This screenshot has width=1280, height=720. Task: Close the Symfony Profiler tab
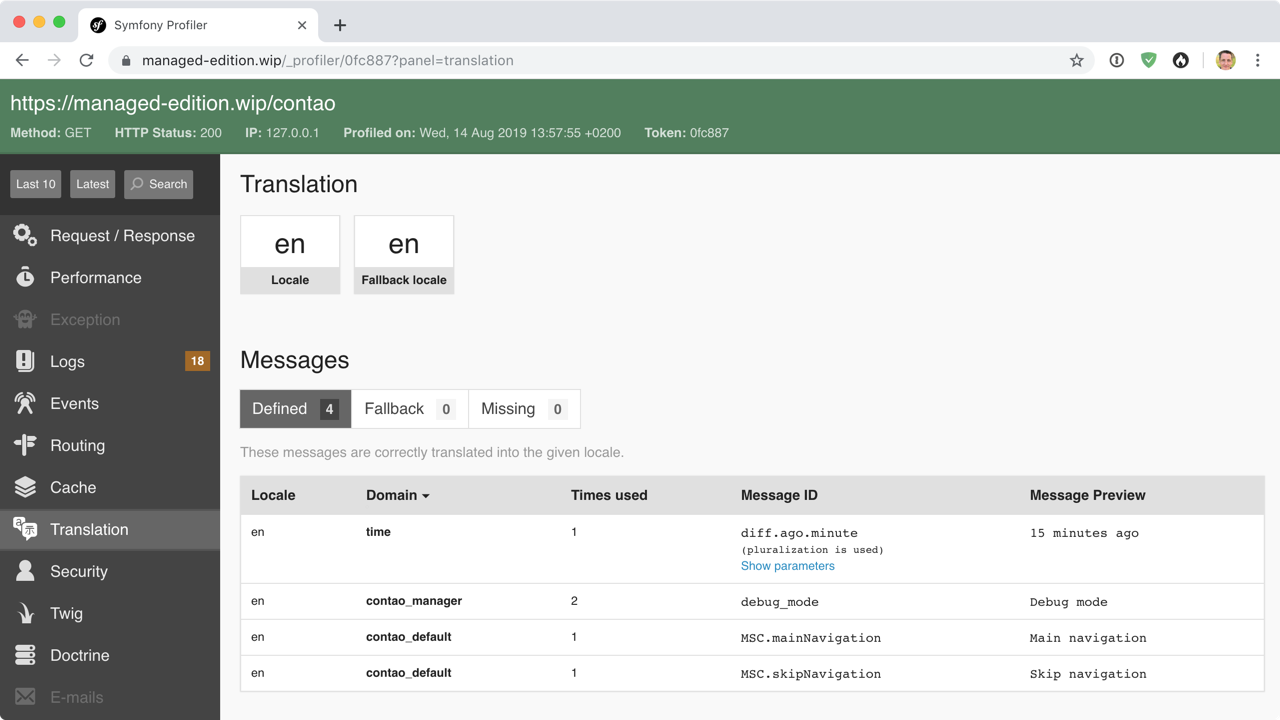tap(302, 25)
